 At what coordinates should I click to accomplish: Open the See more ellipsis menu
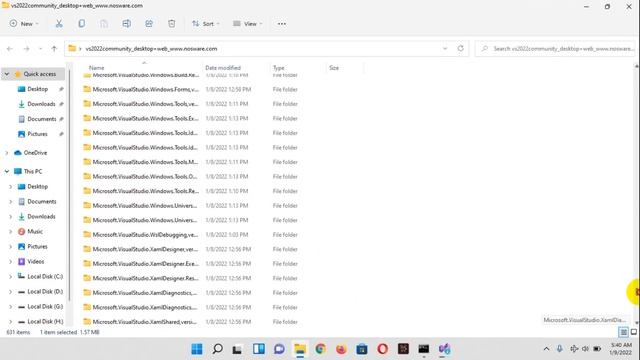tap(282, 24)
